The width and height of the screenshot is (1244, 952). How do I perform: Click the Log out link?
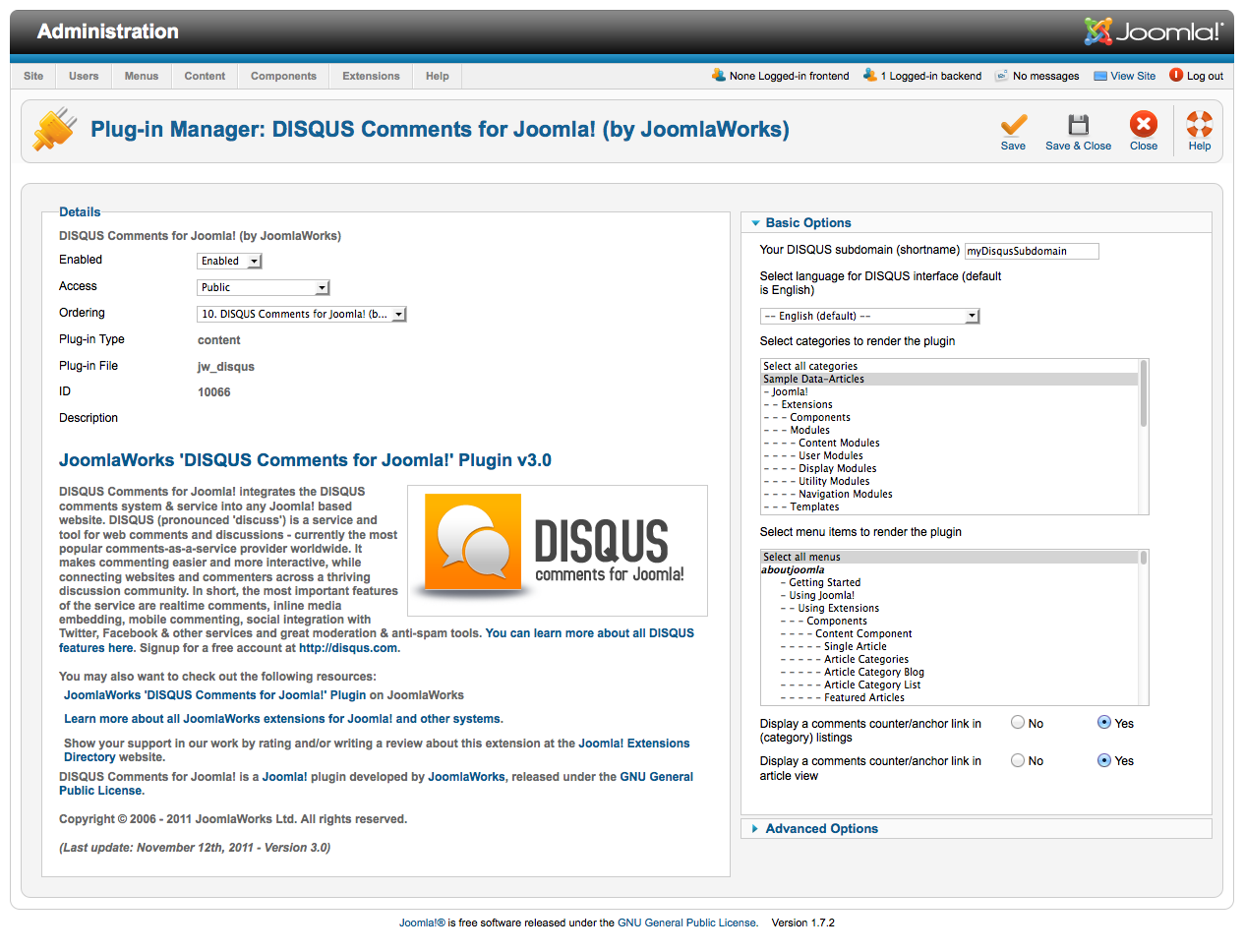[1205, 76]
